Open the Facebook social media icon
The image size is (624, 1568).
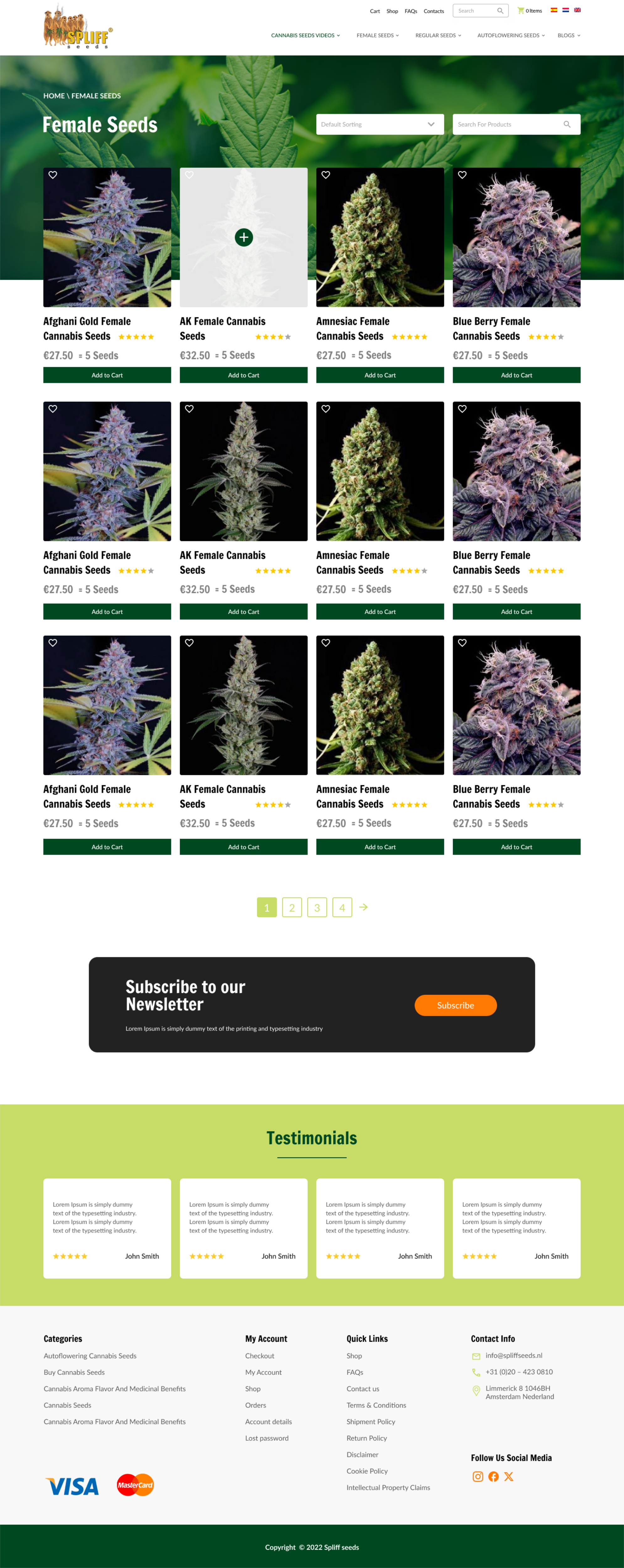point(494,1476)
